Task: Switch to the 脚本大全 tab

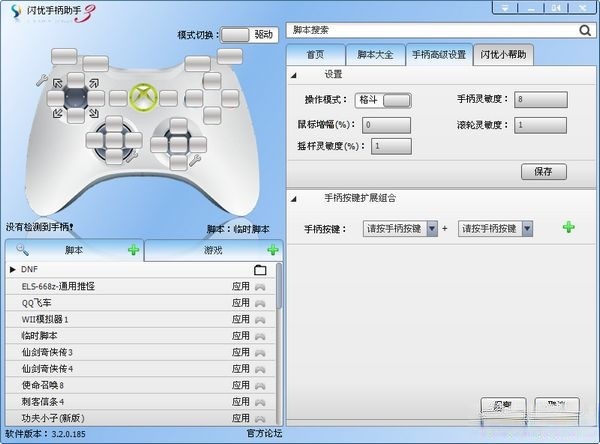Action: click(375, 55)
